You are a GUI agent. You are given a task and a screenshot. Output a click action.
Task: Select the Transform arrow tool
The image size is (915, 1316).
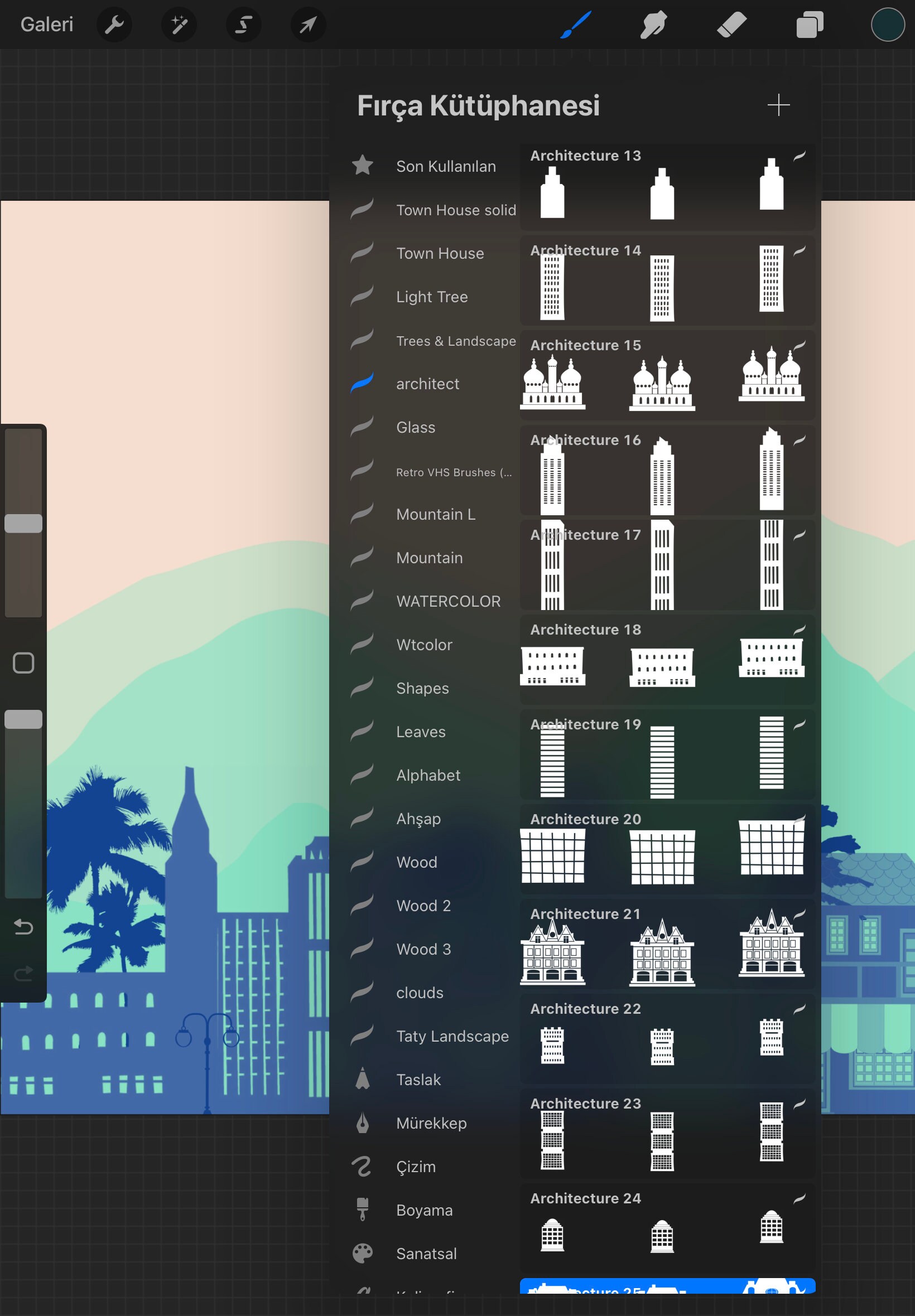pos(308,25)
